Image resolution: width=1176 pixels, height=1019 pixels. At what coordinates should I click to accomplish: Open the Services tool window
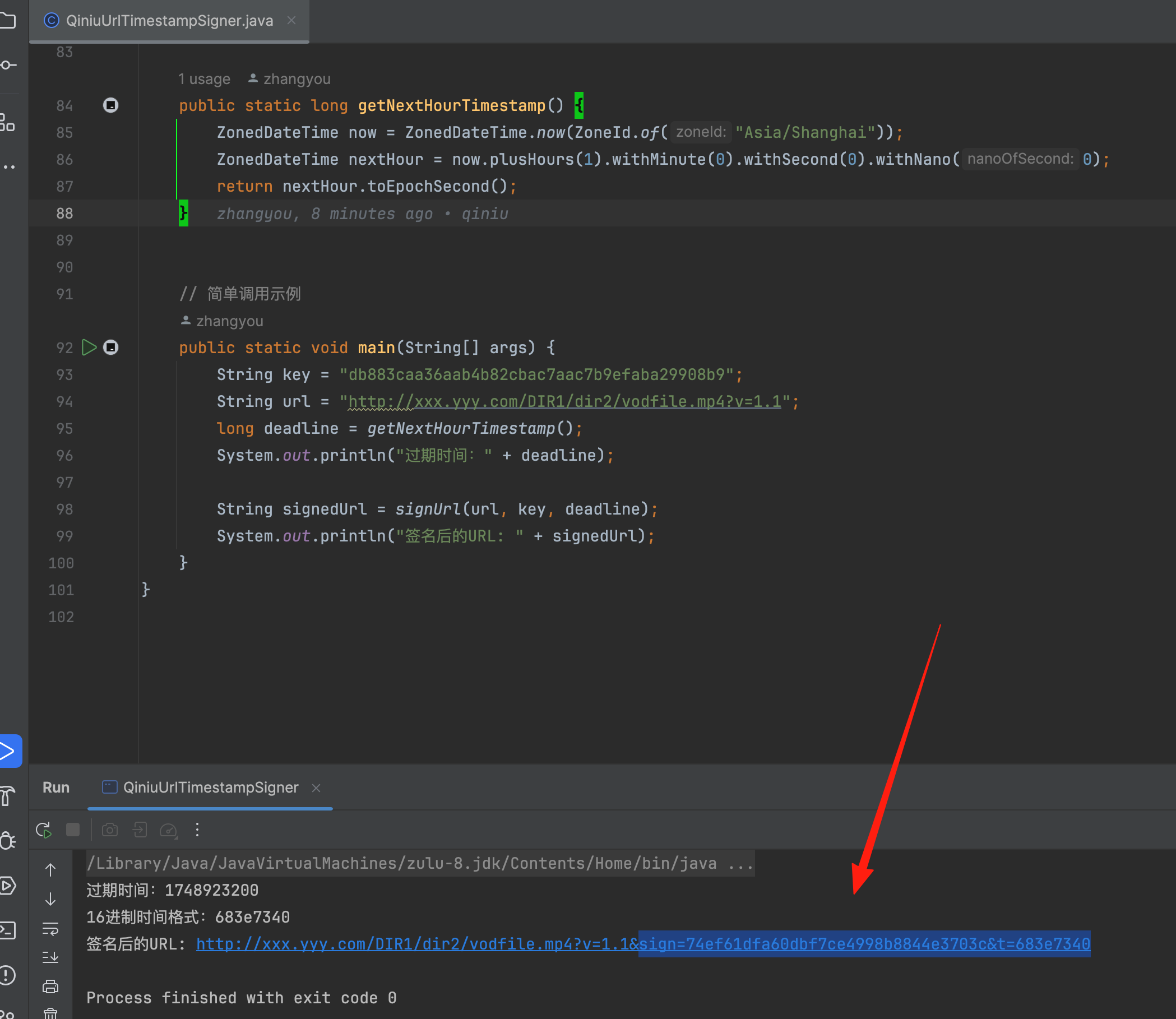click(x=8, y=886)
